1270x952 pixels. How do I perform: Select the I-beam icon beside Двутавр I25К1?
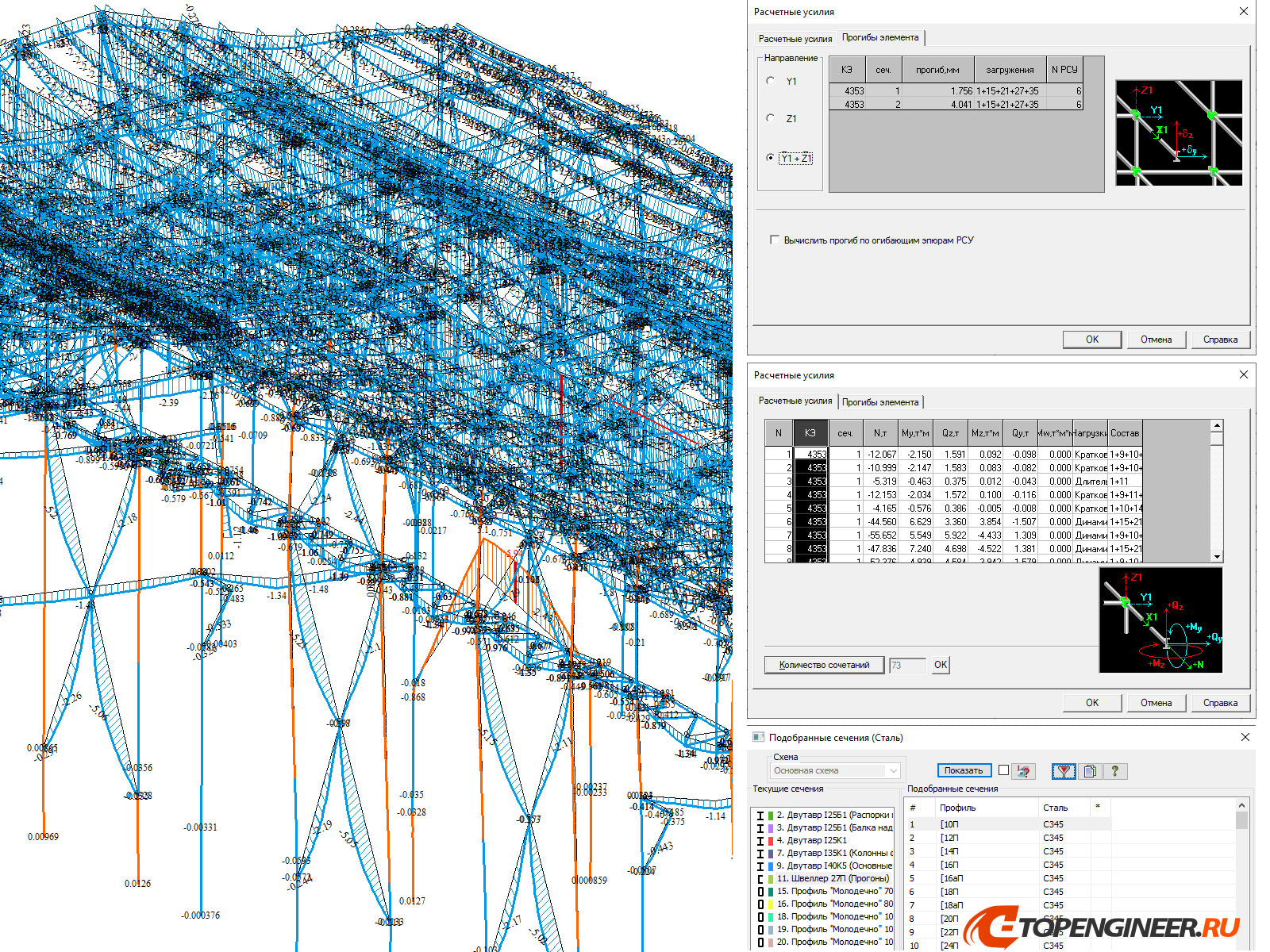[760, 841]
